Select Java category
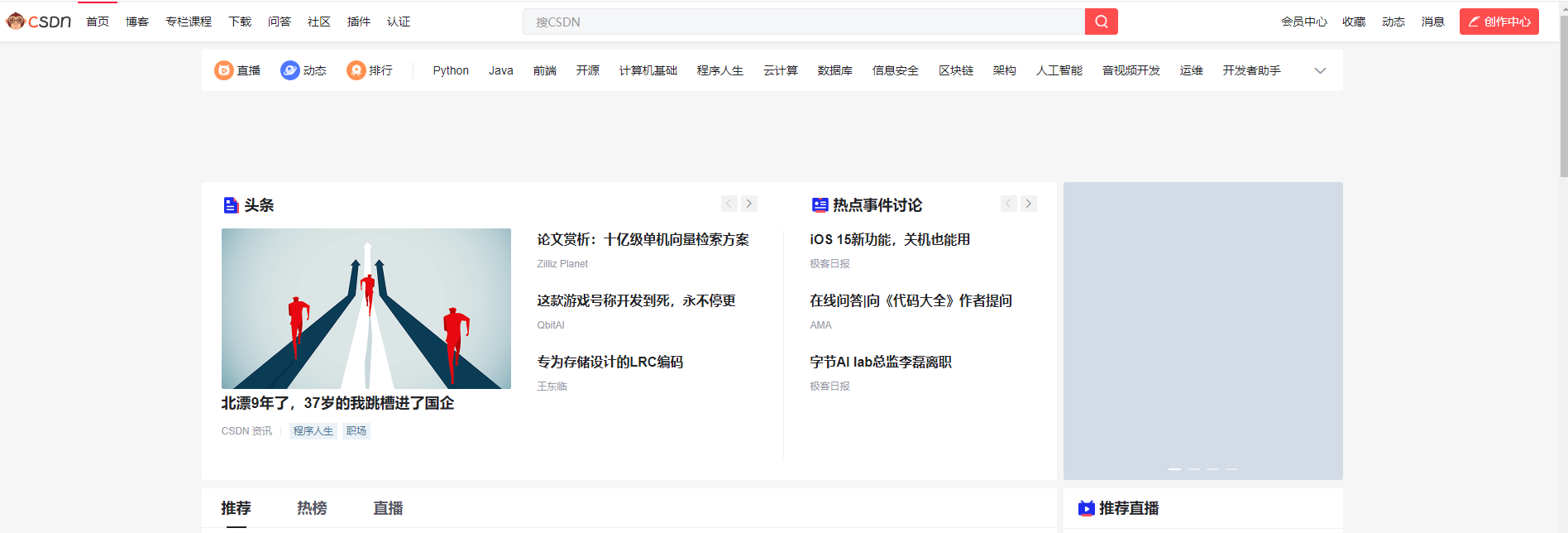1568x533 pixels. 501,70
